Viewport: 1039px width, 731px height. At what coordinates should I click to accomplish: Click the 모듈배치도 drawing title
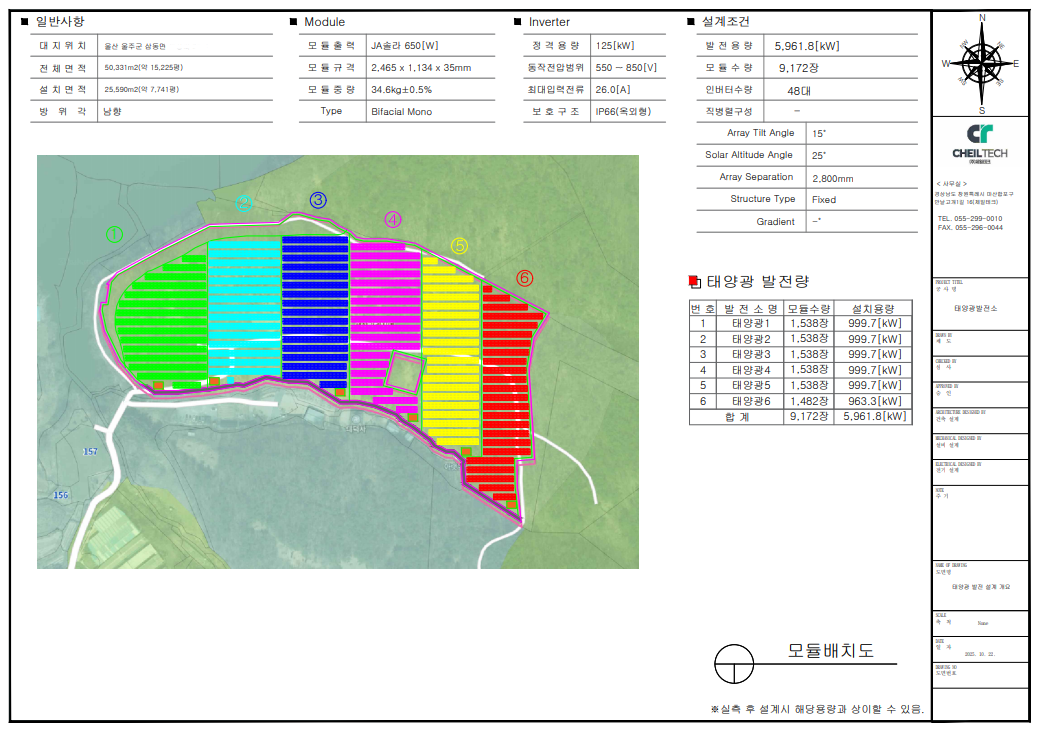click(830, 651)
